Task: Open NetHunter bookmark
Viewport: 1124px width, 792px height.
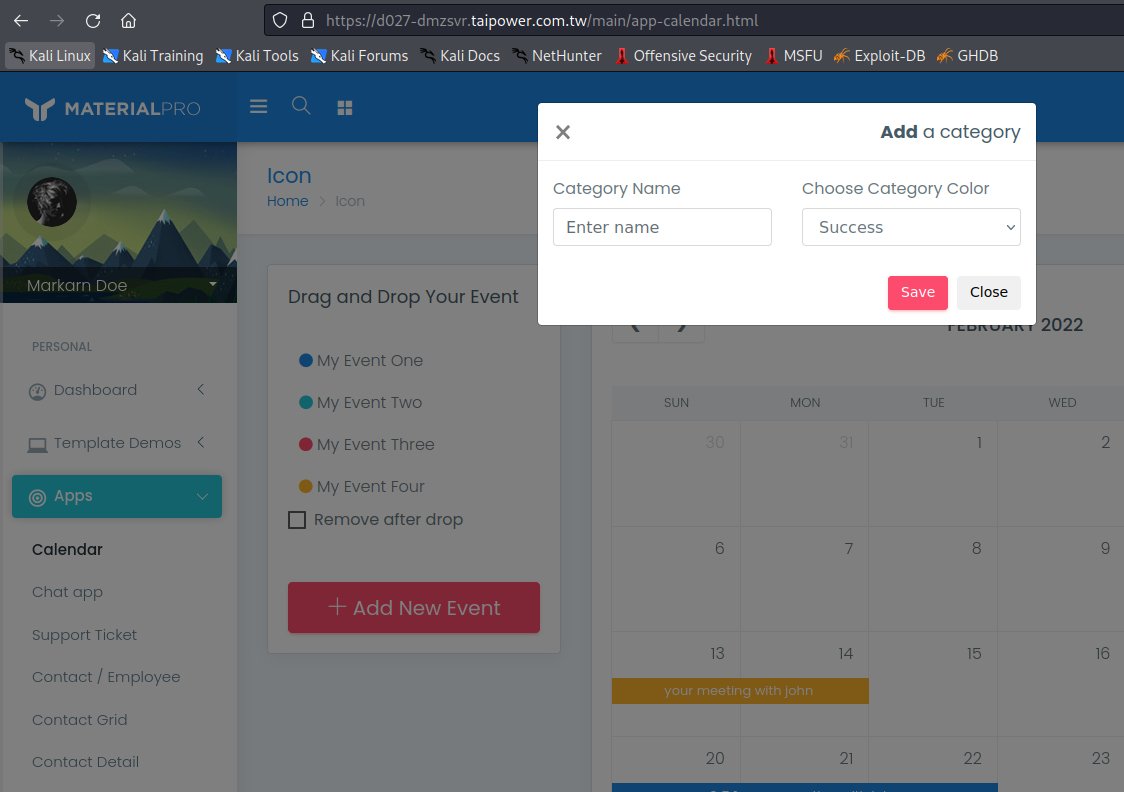Action: coord(557,56)
